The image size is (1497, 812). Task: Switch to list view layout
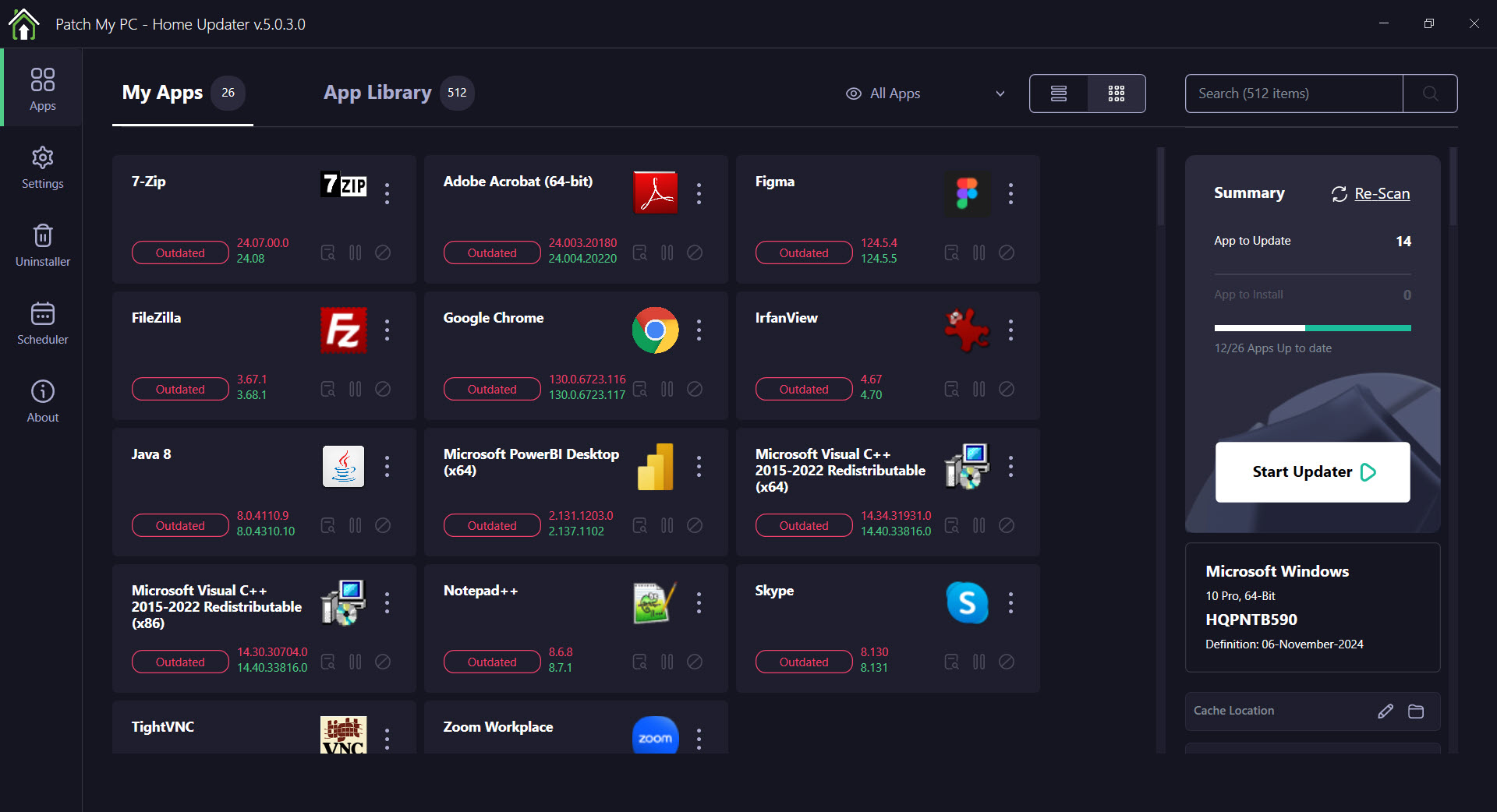click(x=1058, y=94)
